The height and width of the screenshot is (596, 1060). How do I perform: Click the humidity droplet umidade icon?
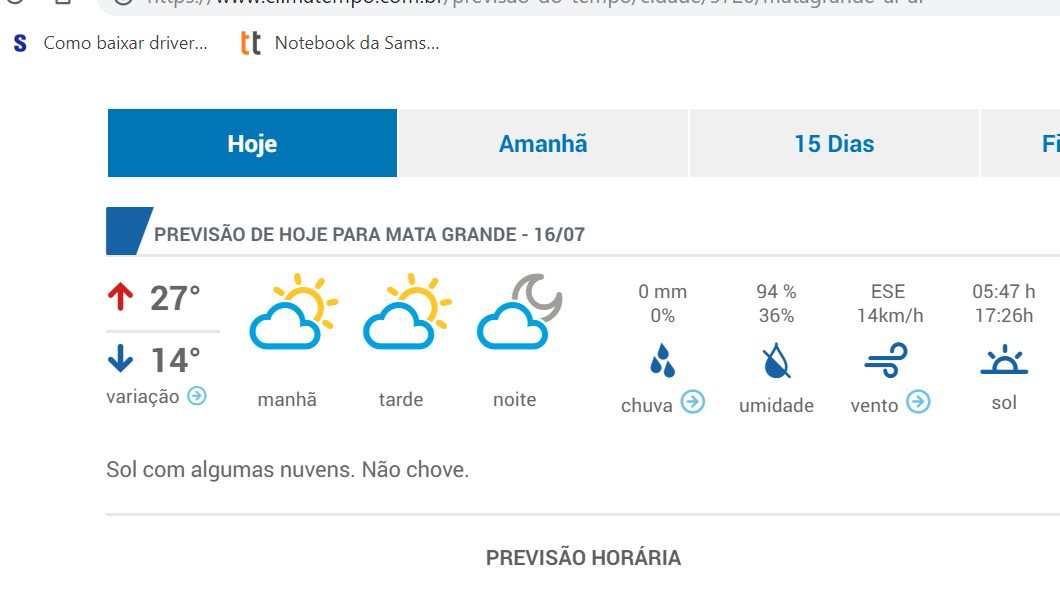pos(776,360)
